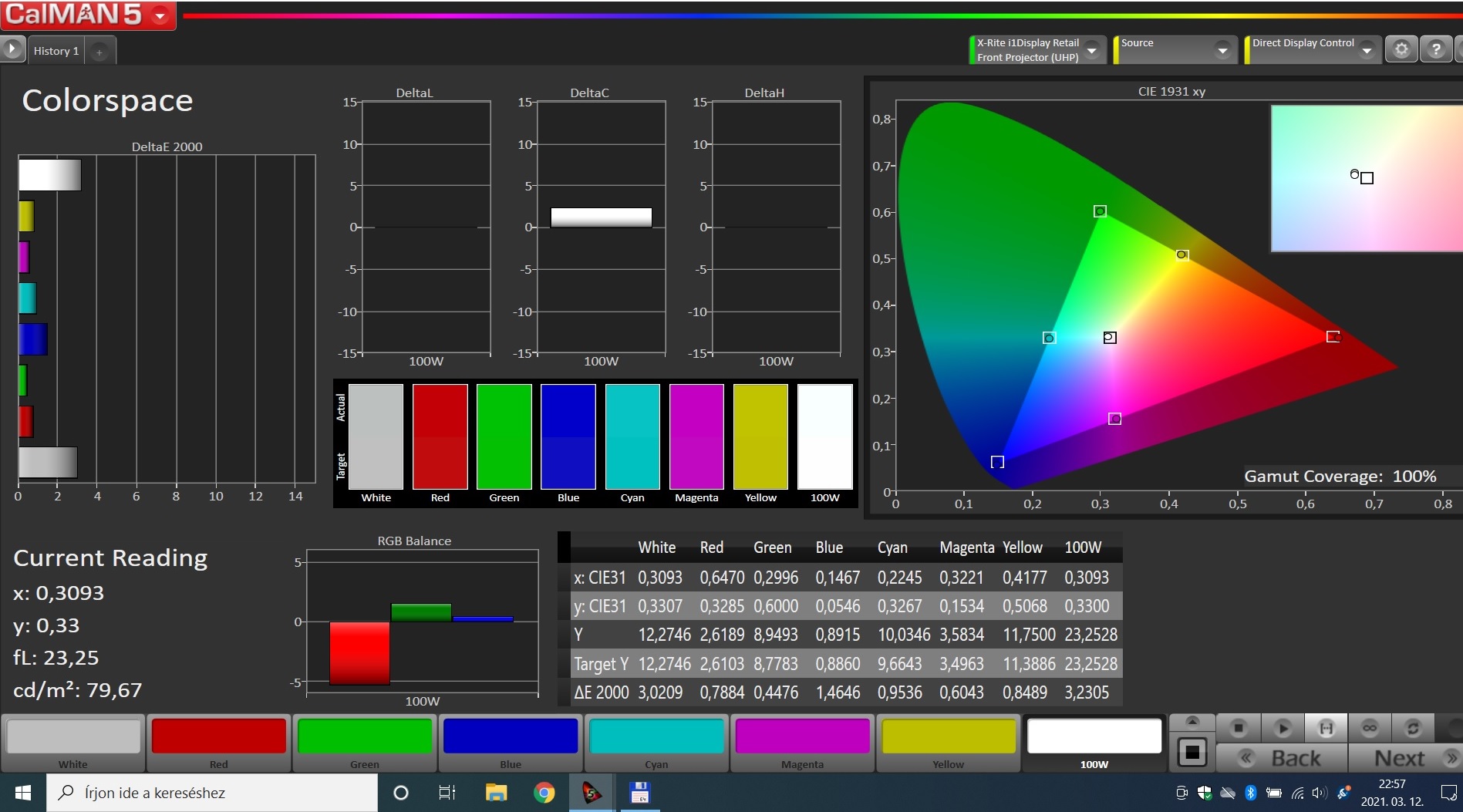This screenshot has width=1463, height=812.
Task: Click the read series bracket icon
Action: (x=1326, y=728)
